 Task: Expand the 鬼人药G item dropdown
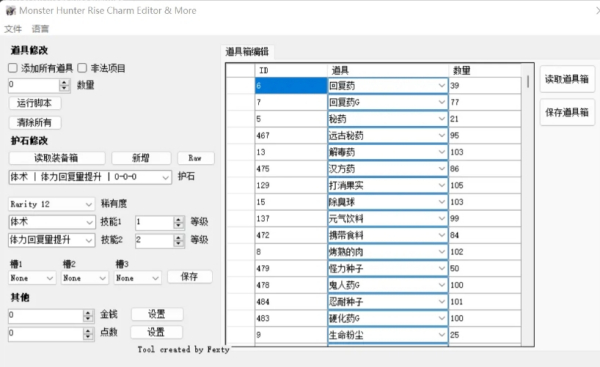point(441,285)
